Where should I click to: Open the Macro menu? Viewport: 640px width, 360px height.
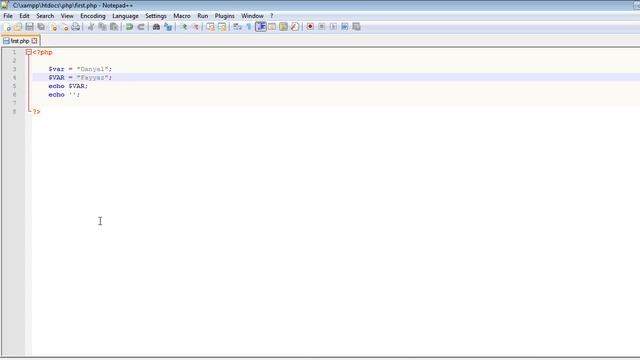coord(182,16)
